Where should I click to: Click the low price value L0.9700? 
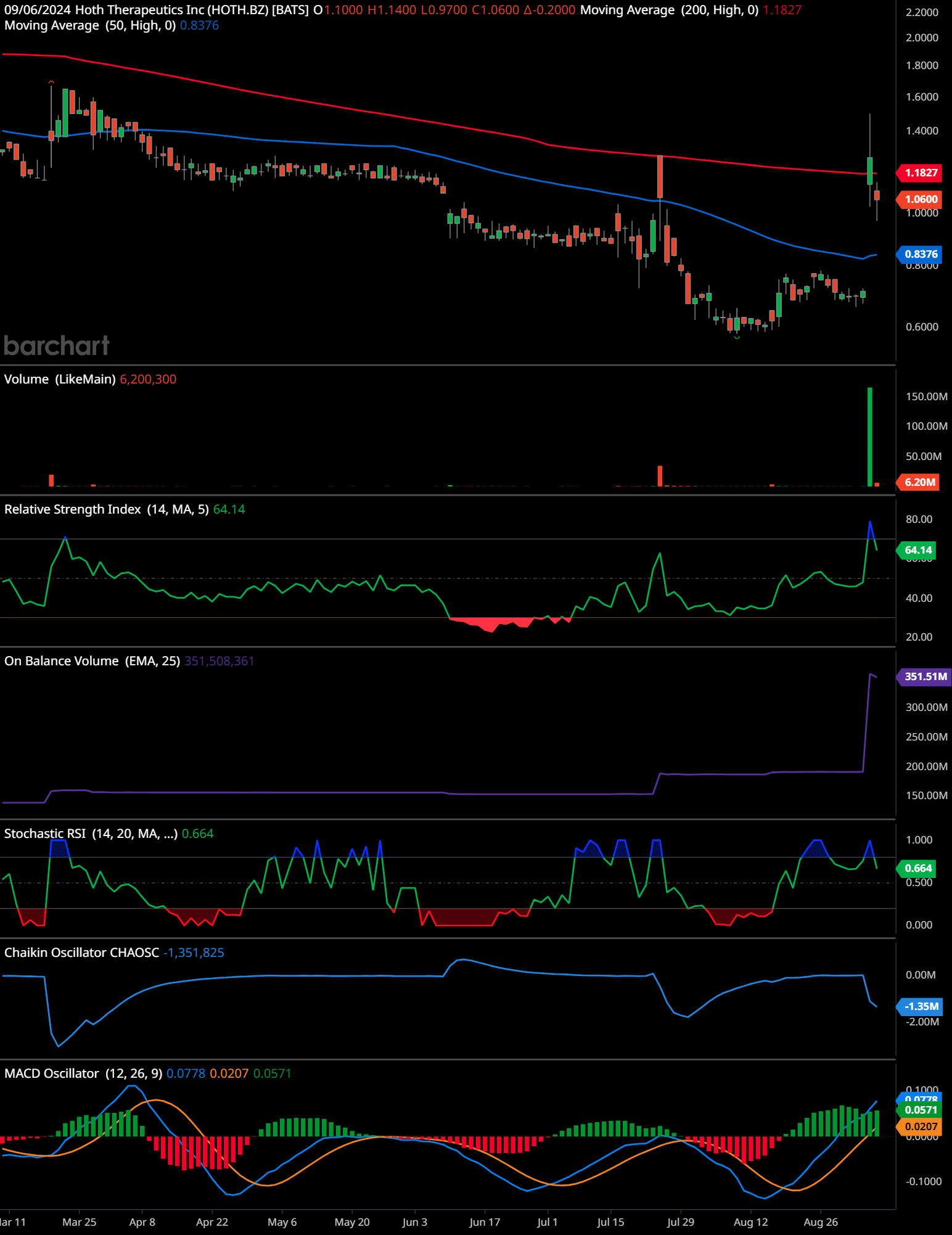point(444,10)
